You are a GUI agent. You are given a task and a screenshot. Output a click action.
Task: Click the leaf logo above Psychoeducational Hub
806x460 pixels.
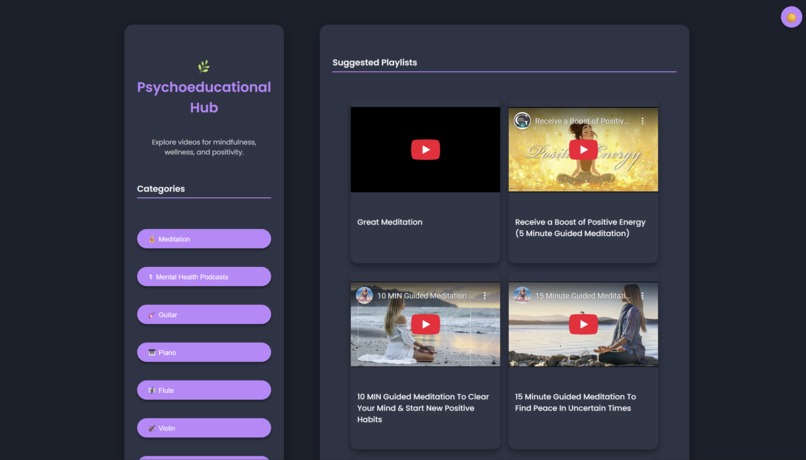(x=204, y=66)
